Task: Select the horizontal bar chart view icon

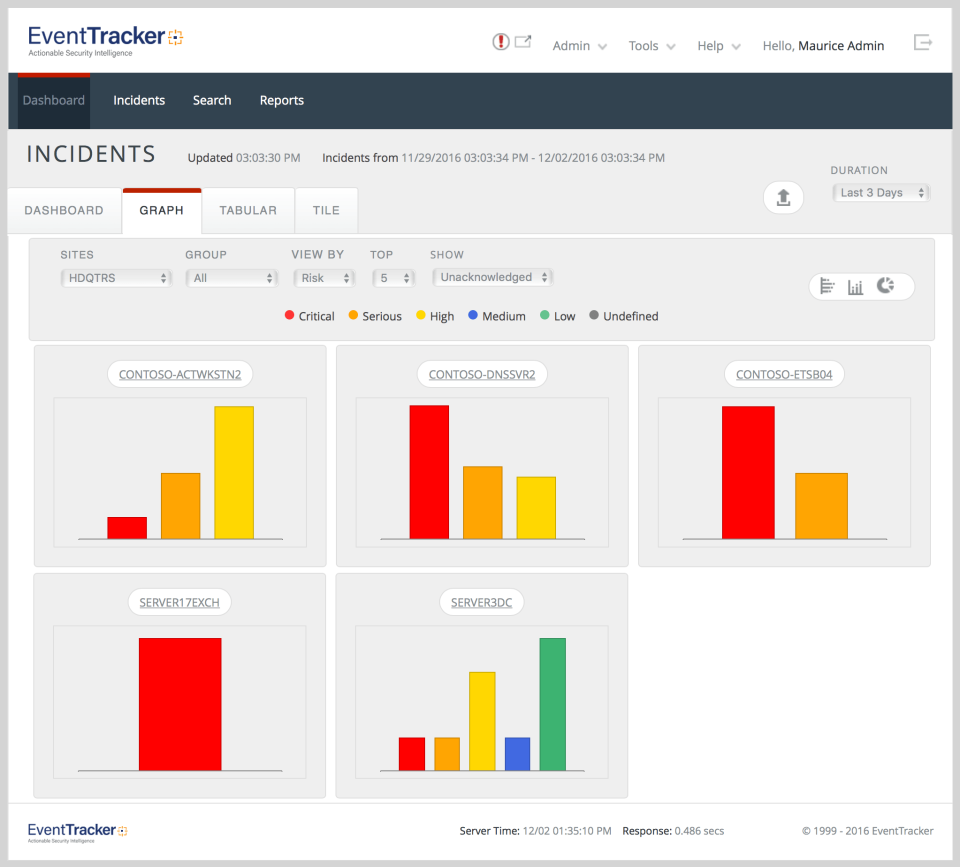Action: 827,286
